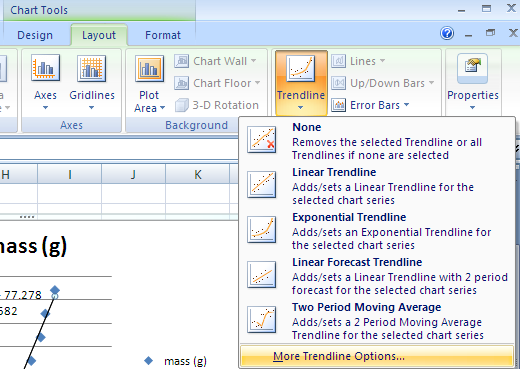
Task: Expand the Lines dropdown
Action: tap(358, 61)
